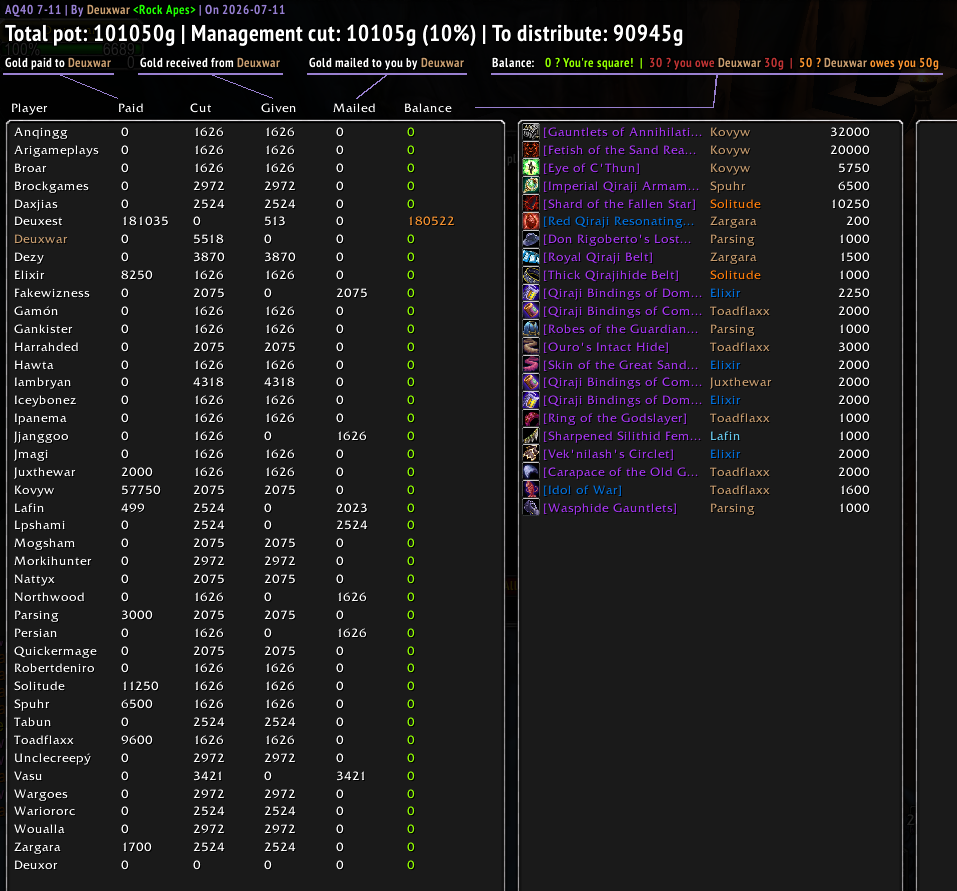Viewport: 957px width, 891px height.
Task: Click the Balance column header
Action: [x=428, y=108]
